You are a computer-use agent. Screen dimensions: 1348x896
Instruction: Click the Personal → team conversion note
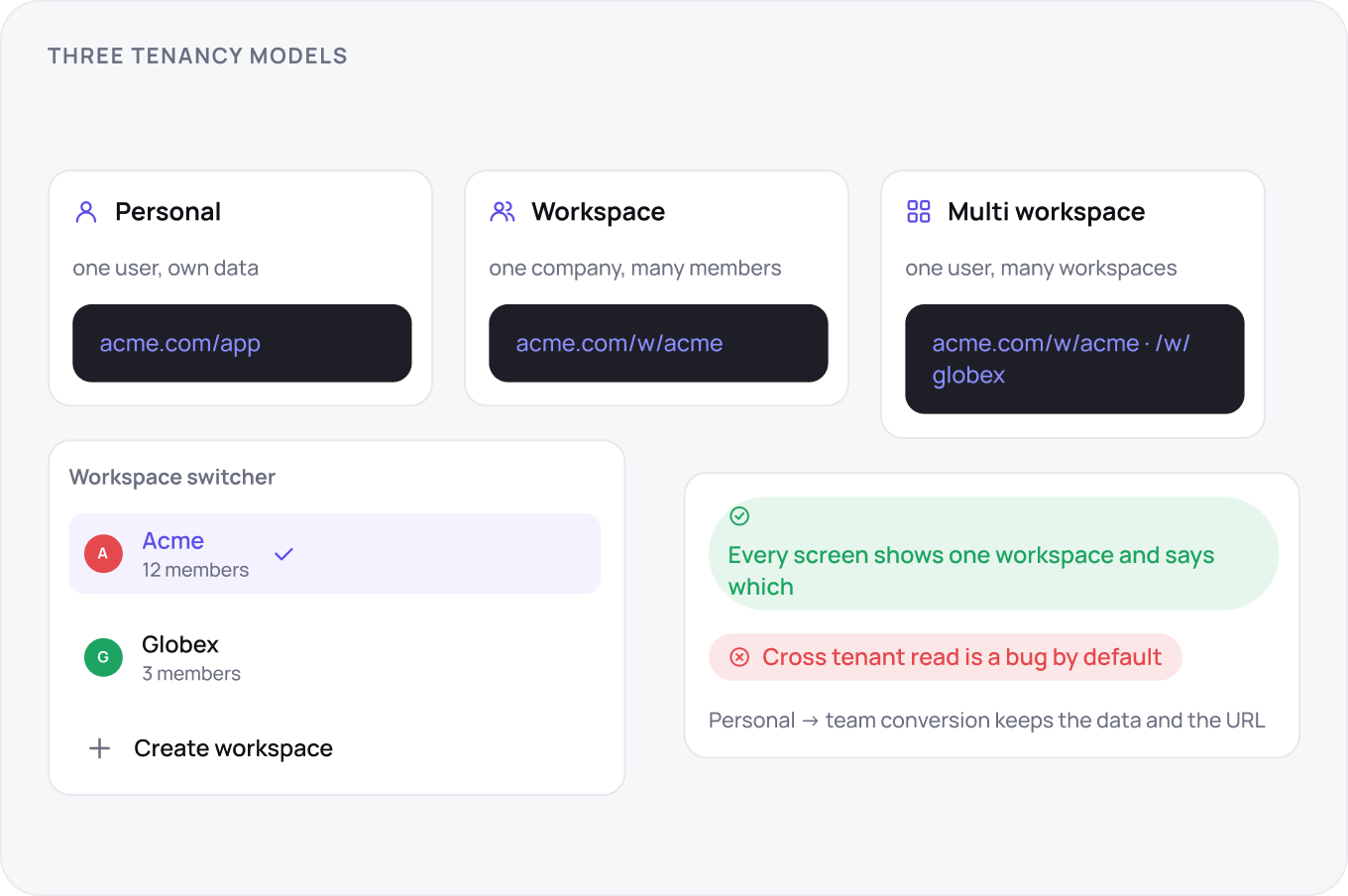[x=987, y=721]
